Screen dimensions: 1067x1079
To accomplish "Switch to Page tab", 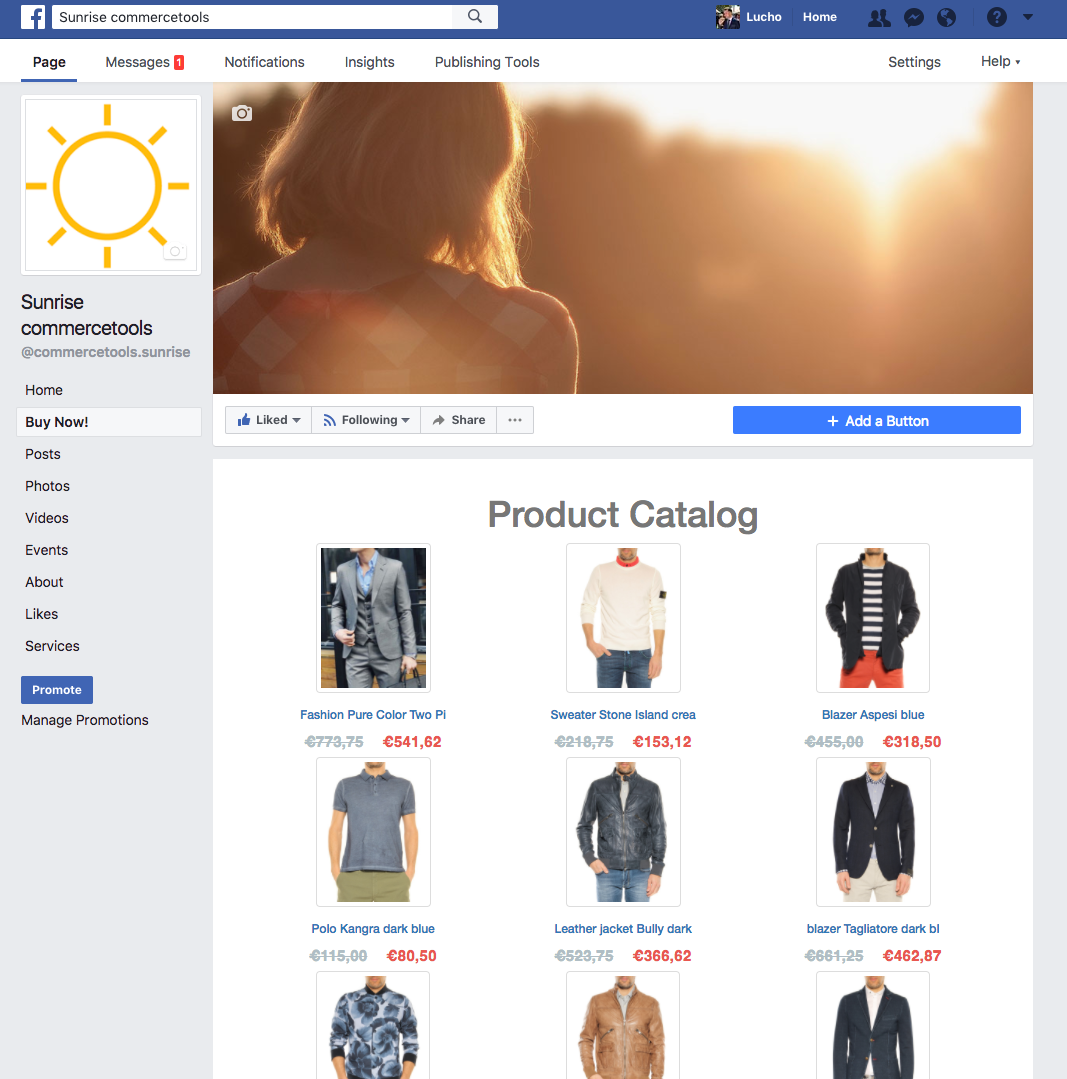I will (x=49, y=62).
